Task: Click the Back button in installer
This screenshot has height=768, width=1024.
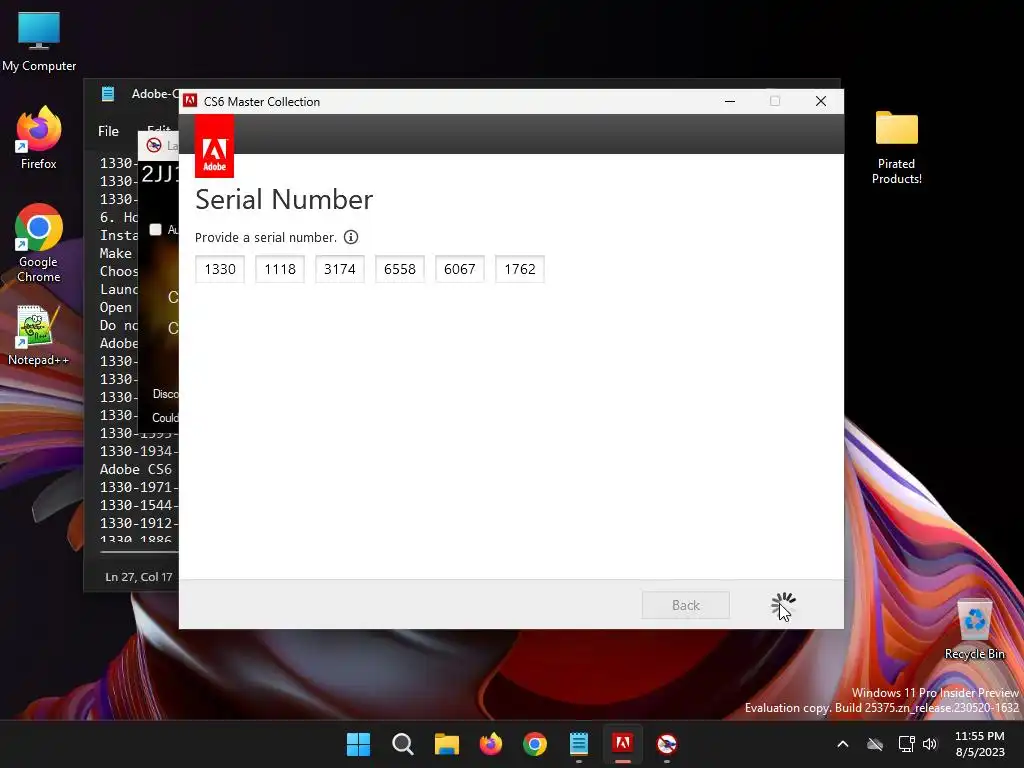Action: pyautogui.click(x=685, y=605)
